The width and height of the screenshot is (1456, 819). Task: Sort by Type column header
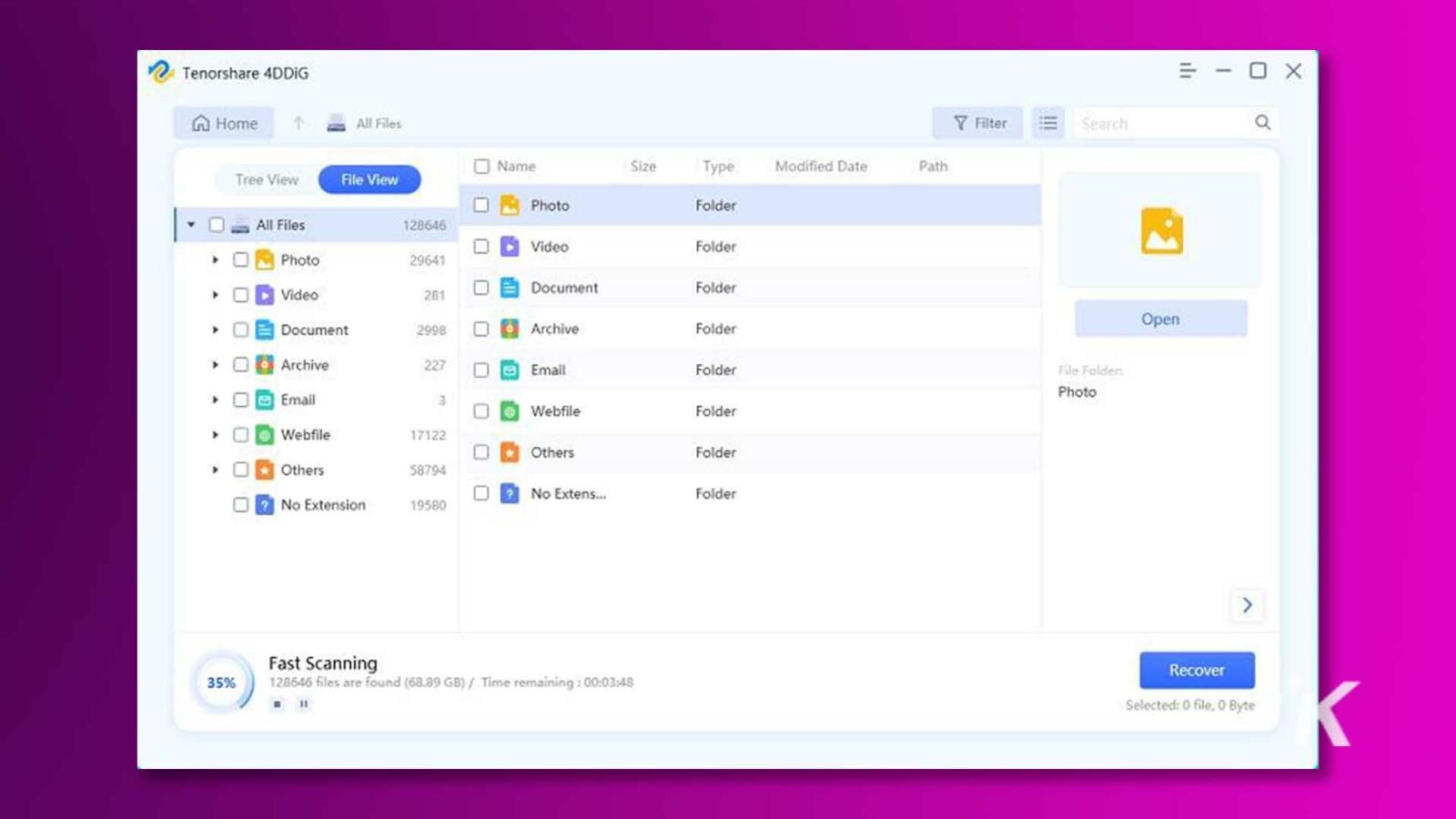pos(718,167)
